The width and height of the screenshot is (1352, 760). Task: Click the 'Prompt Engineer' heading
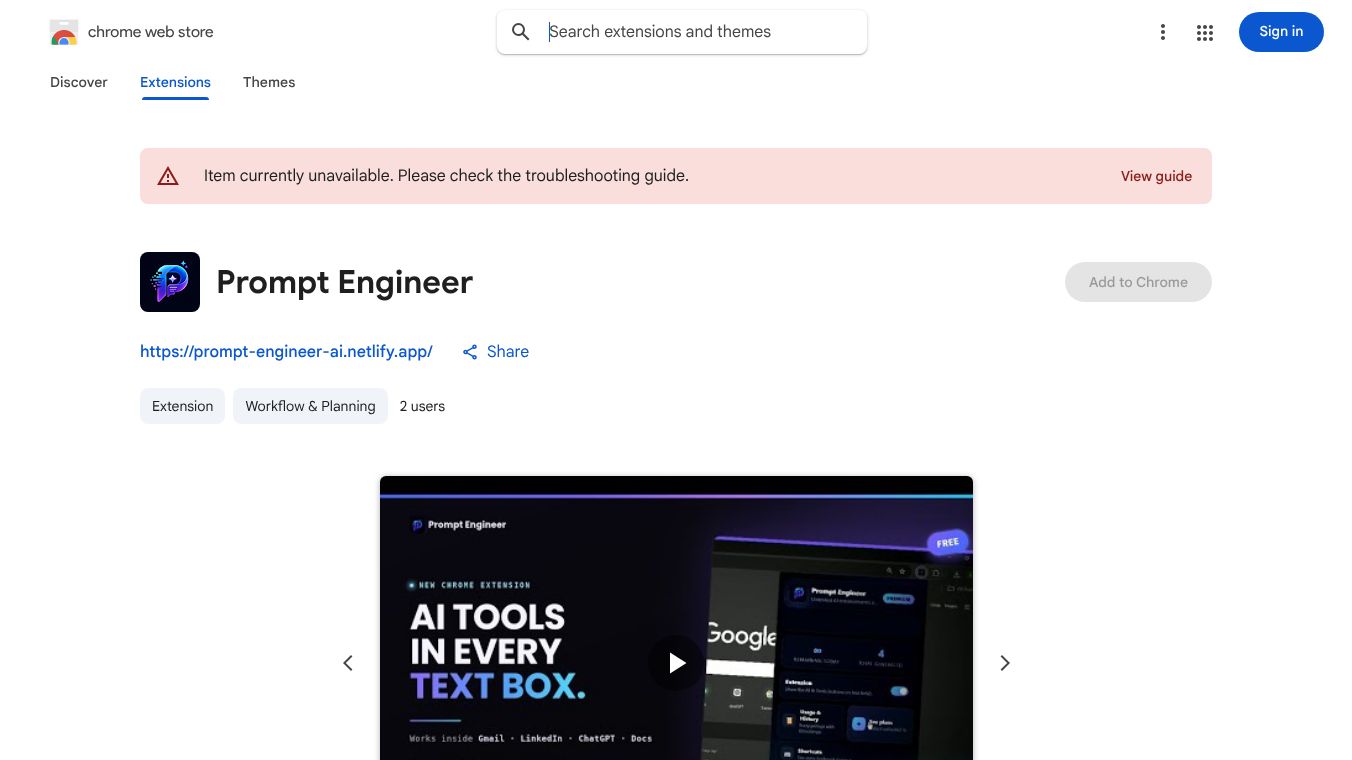tap(345, 282)
